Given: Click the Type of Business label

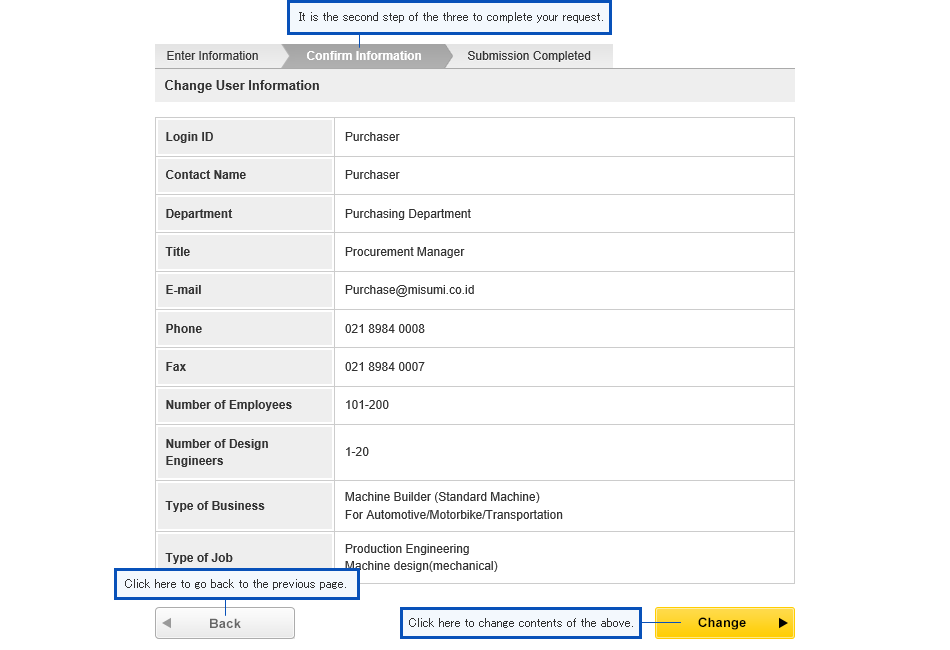Looking at the screenshot, I should point(215,506).
